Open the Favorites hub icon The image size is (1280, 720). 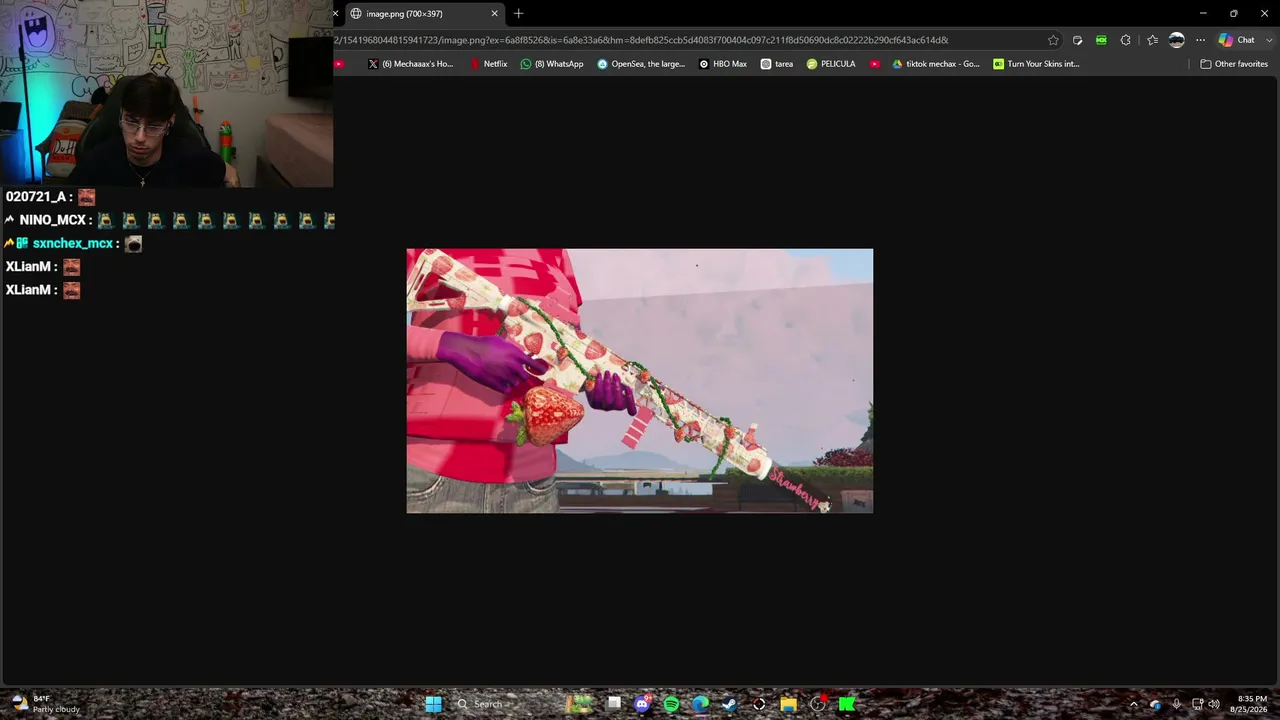[1152, 40]
